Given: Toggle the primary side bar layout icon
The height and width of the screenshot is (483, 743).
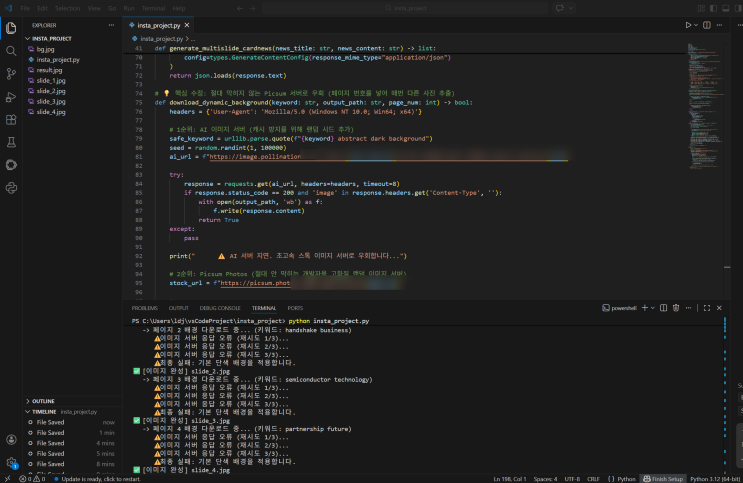Looking at the screenshot, I should (x=714, y=8).
